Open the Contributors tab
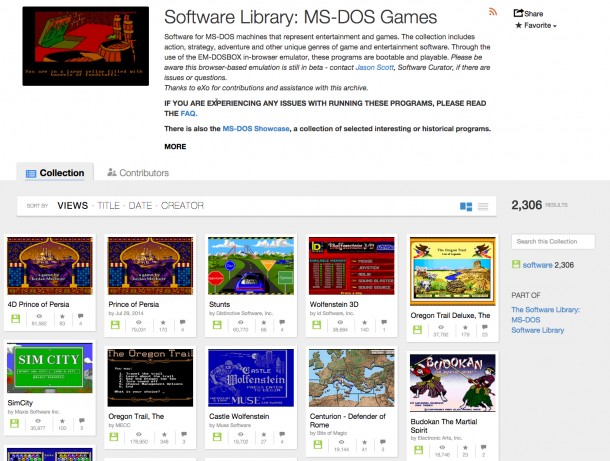The width and height of the screenshot is (610, 461). [x=138, y=173]
